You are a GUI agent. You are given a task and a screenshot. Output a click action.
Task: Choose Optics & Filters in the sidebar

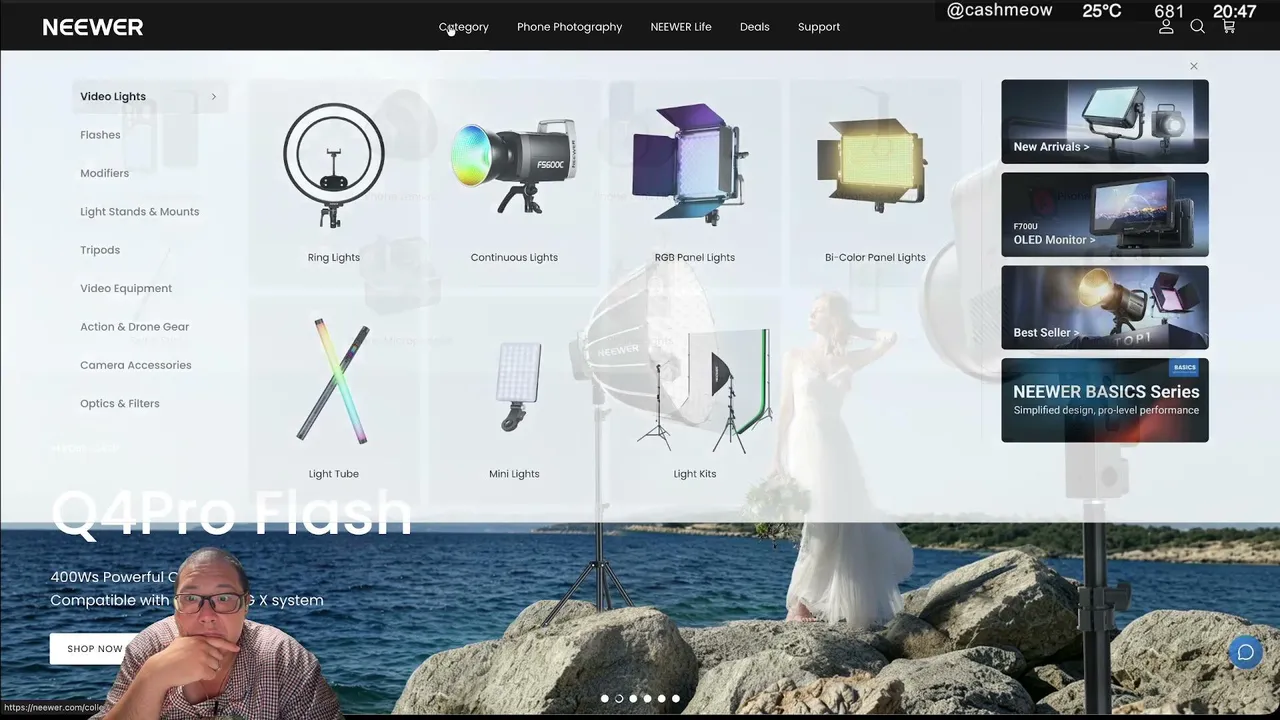pos(119,404)
